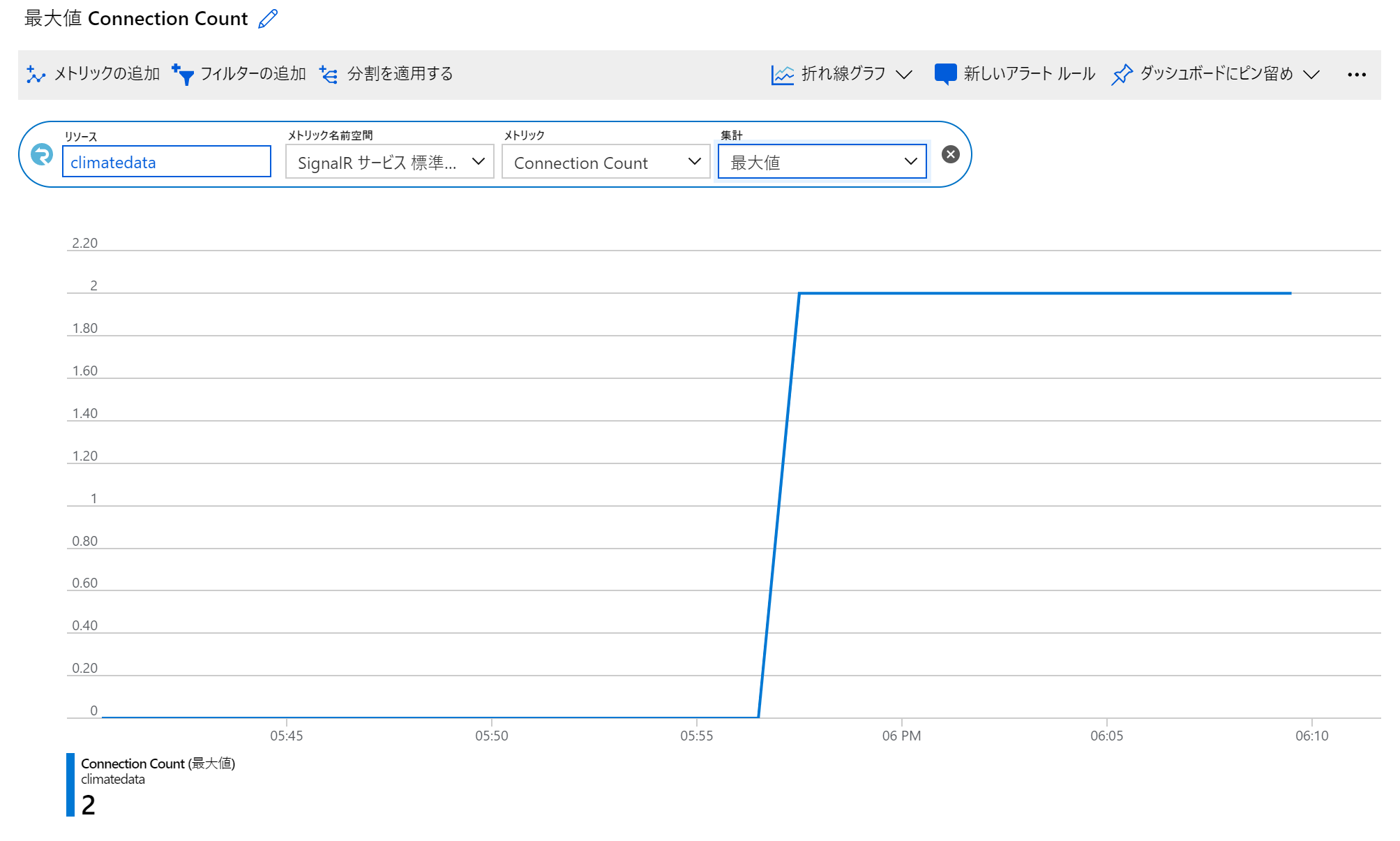Click the New alert rule (新しいアラート ルール) icon
1400x841 pixels.
pyautogui.click(x=945, y=73)
